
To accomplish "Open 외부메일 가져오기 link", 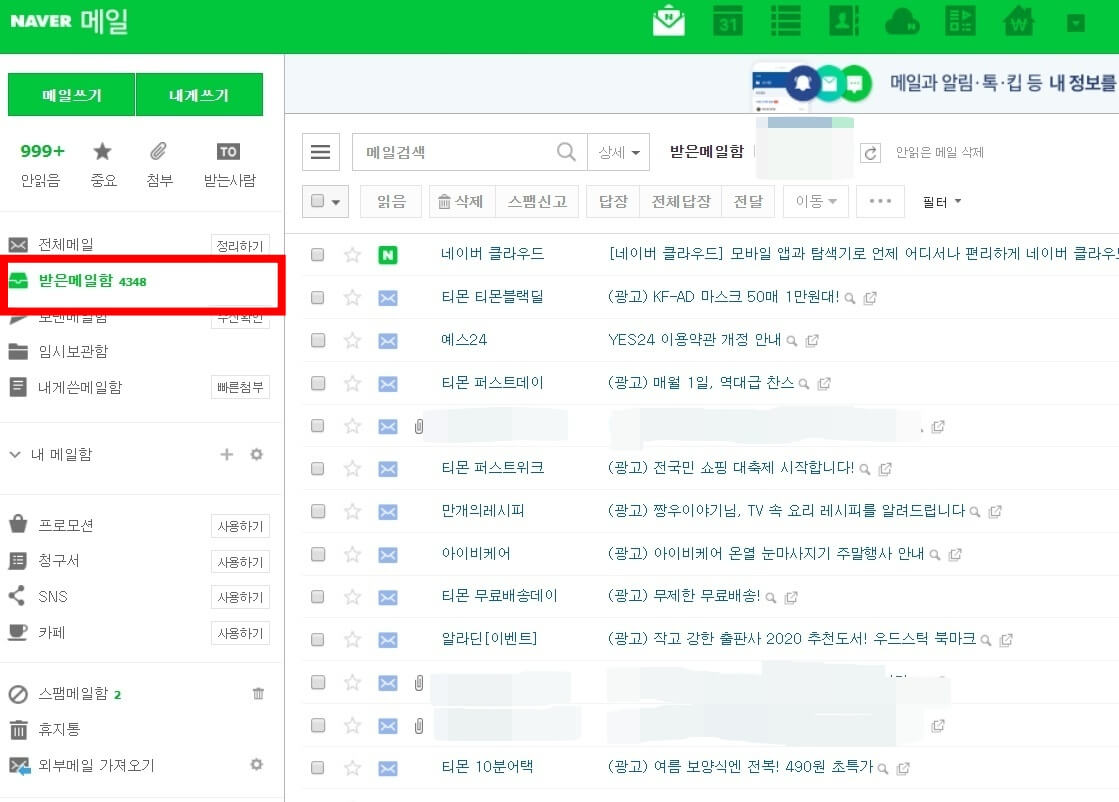I will click(96, 766).
